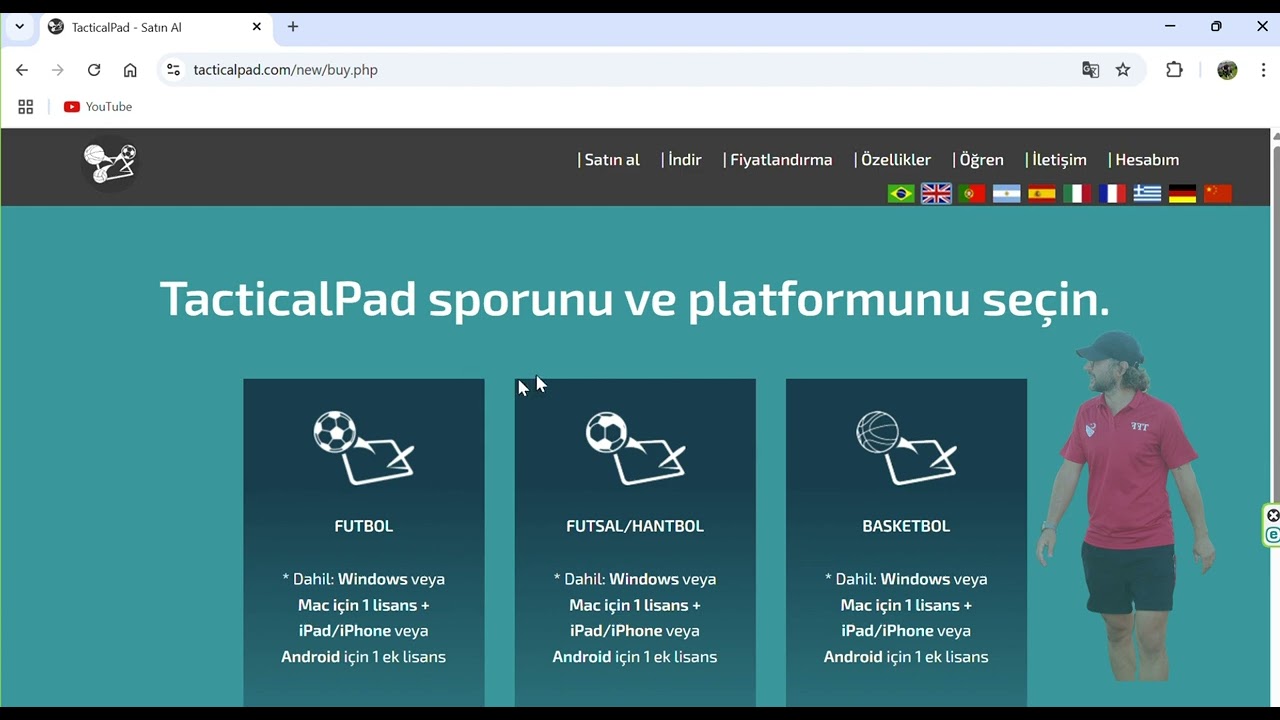Viewport: 1280px width, 720px height.
Task: Select the FUTBOL card title
Action: click(x=363, y=526)
